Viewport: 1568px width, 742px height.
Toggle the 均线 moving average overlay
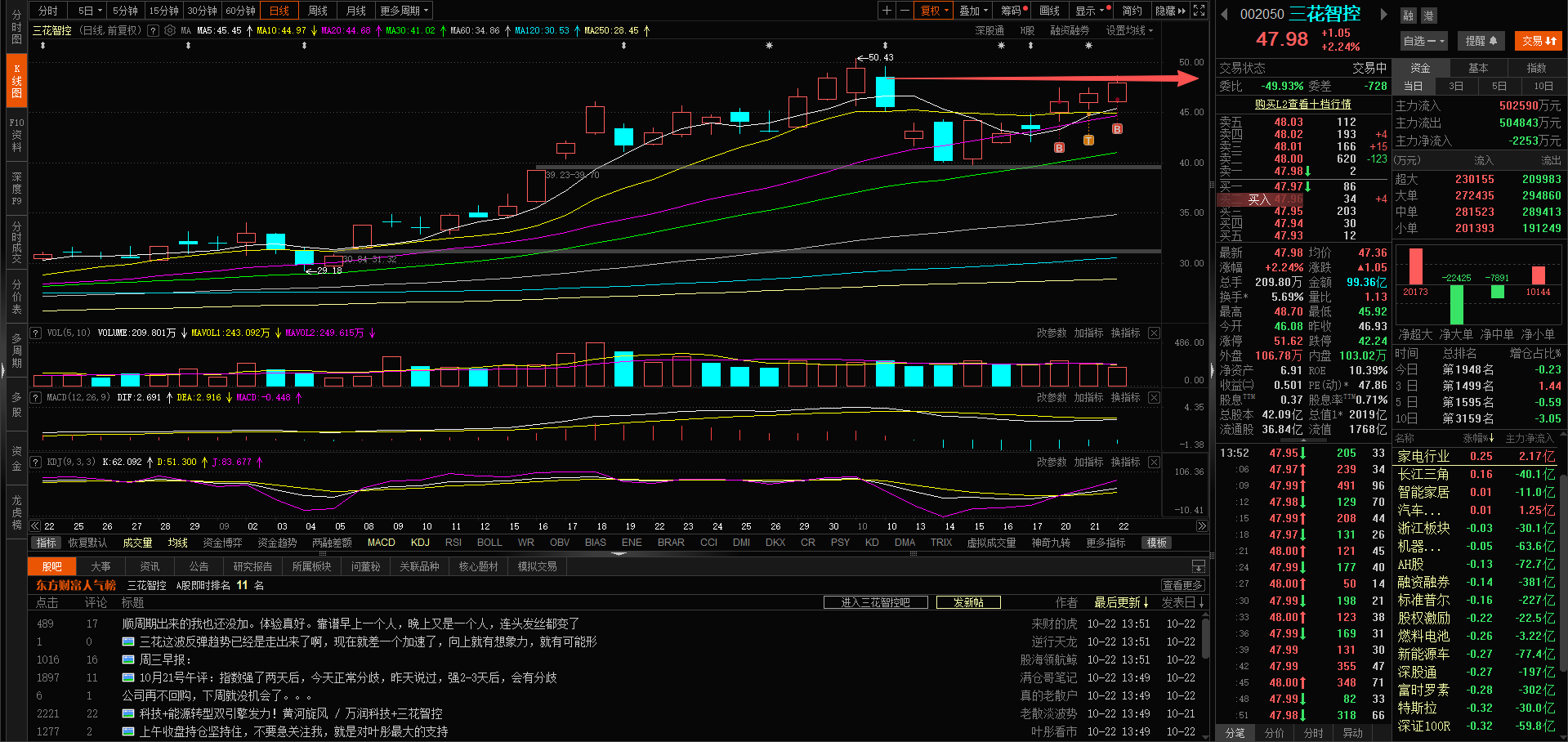point(178,543)
